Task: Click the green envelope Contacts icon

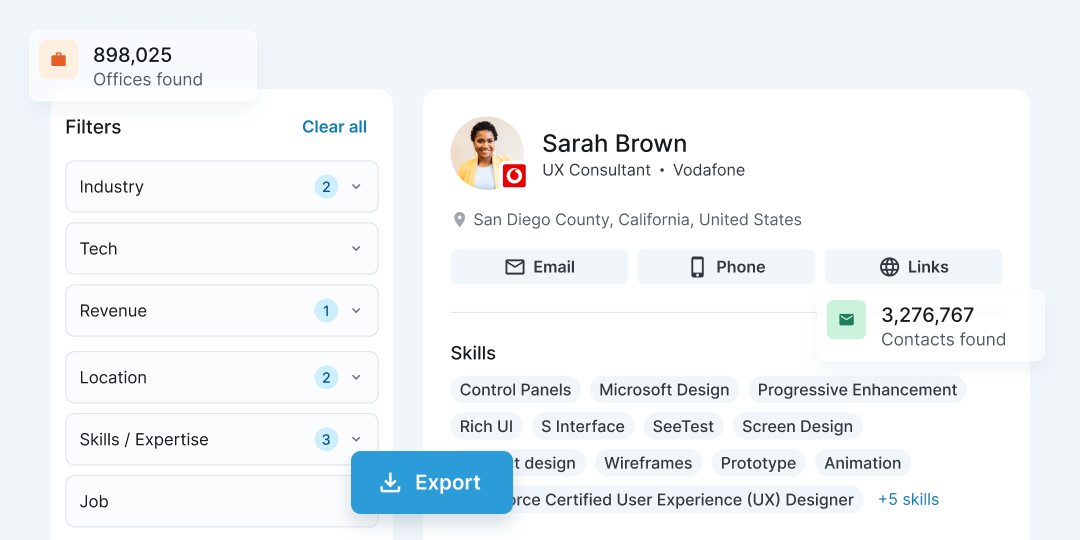Action: [846, 320]
